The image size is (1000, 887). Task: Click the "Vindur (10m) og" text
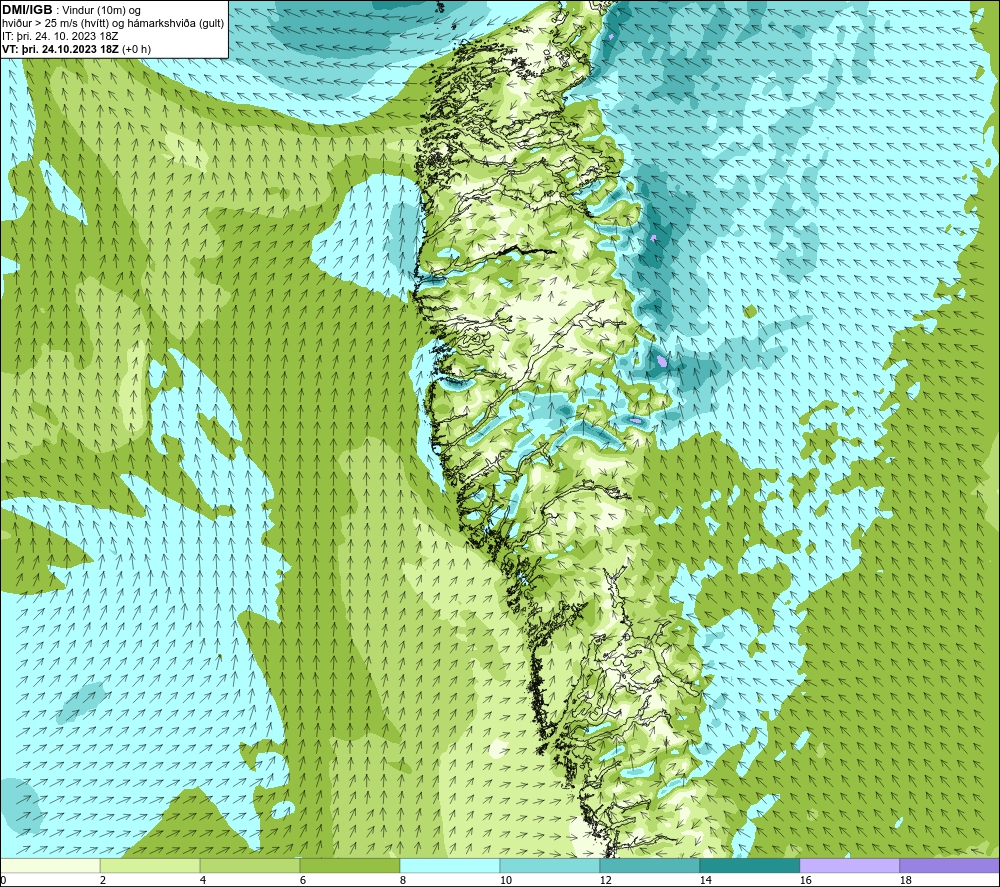pyautogui.click(x=101, y=10)
